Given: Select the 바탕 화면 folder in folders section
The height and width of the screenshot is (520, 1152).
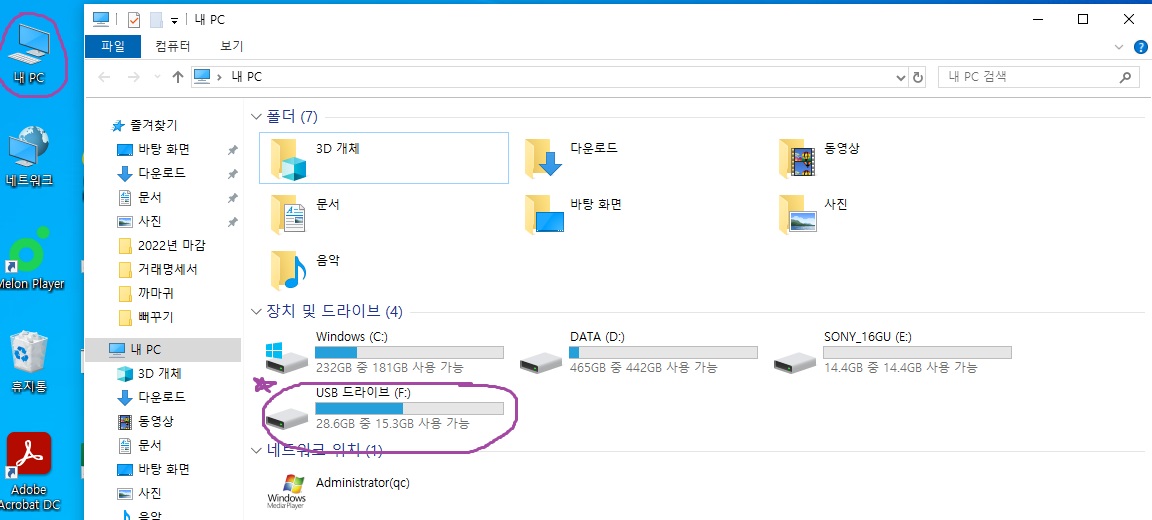Looking at the screenshot, I should [575, 214].
